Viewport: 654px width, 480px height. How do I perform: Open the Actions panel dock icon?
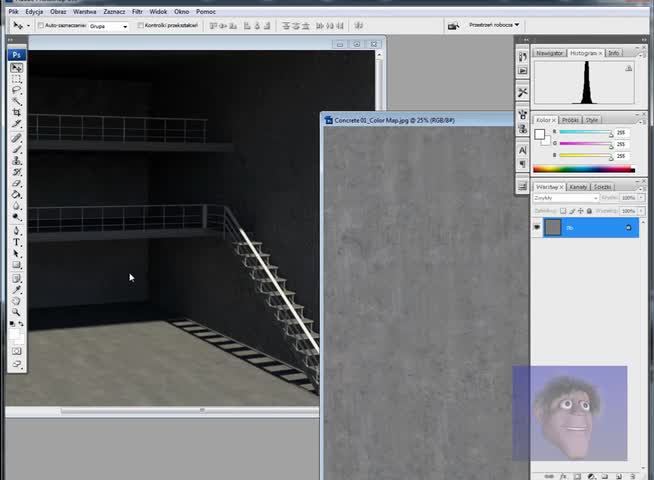tap(523, 71)
